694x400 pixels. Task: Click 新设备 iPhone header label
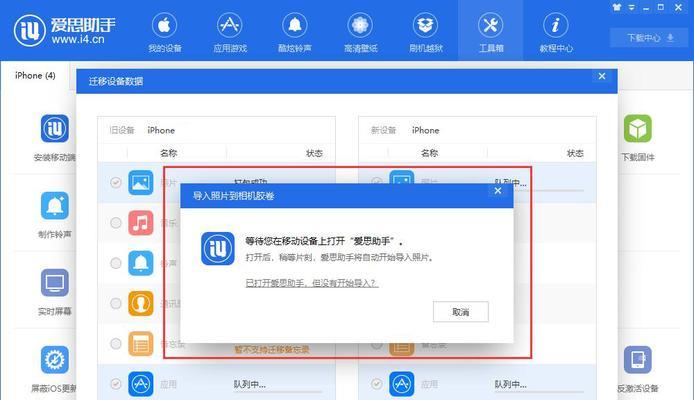(x=405, y=130)
